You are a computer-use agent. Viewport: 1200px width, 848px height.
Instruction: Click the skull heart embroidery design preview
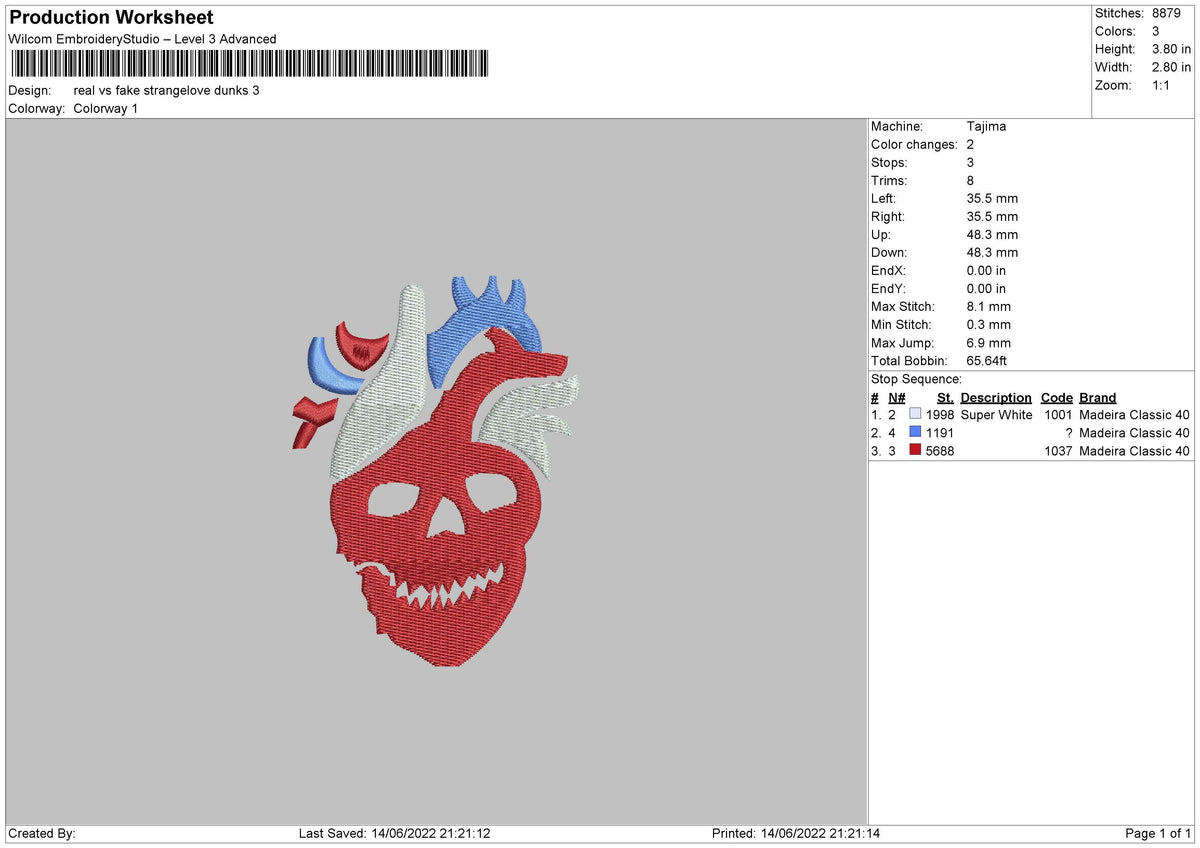[437, 471]
